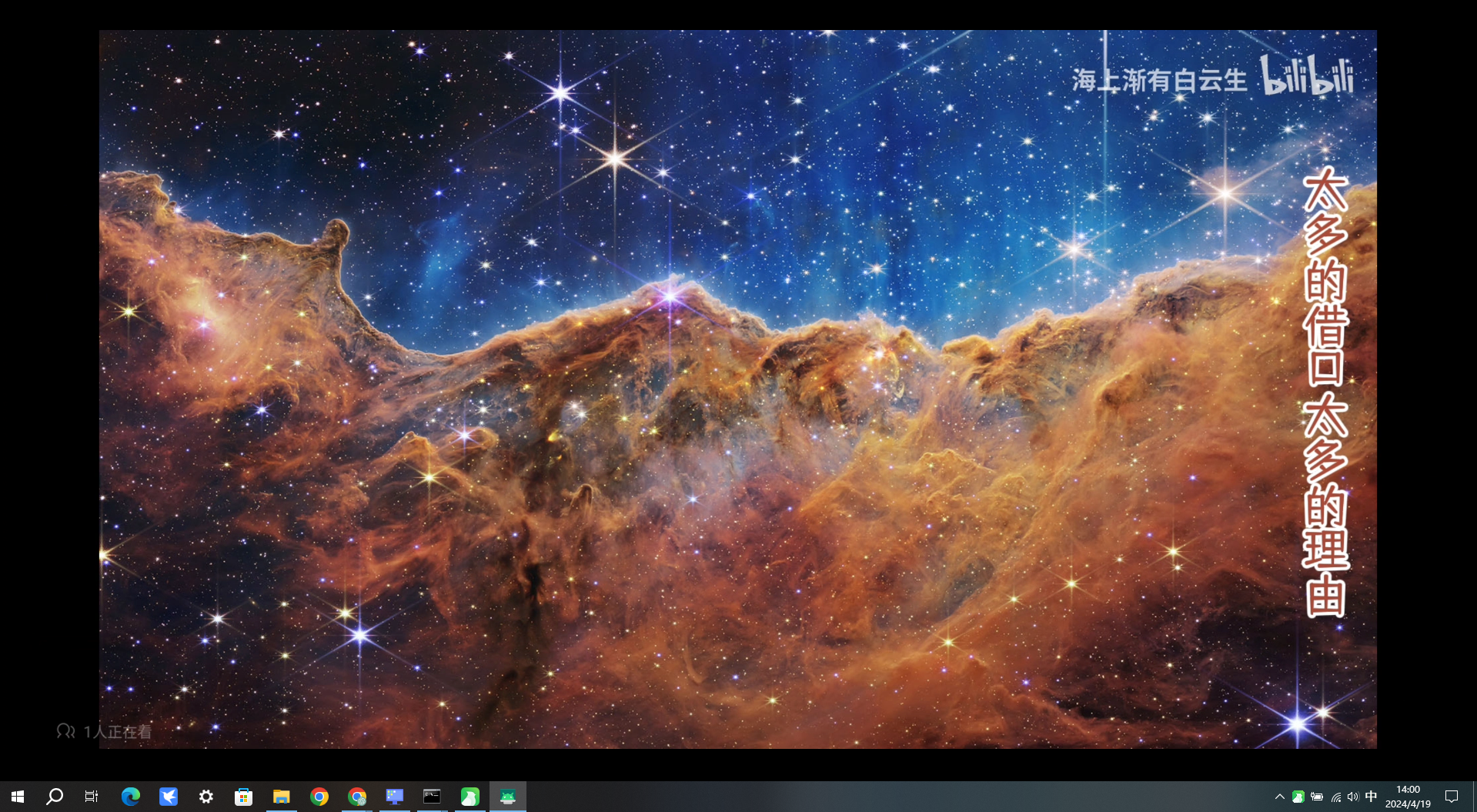
Task: Click the nebula video to pause playback
Action: (x=737, y=389)
